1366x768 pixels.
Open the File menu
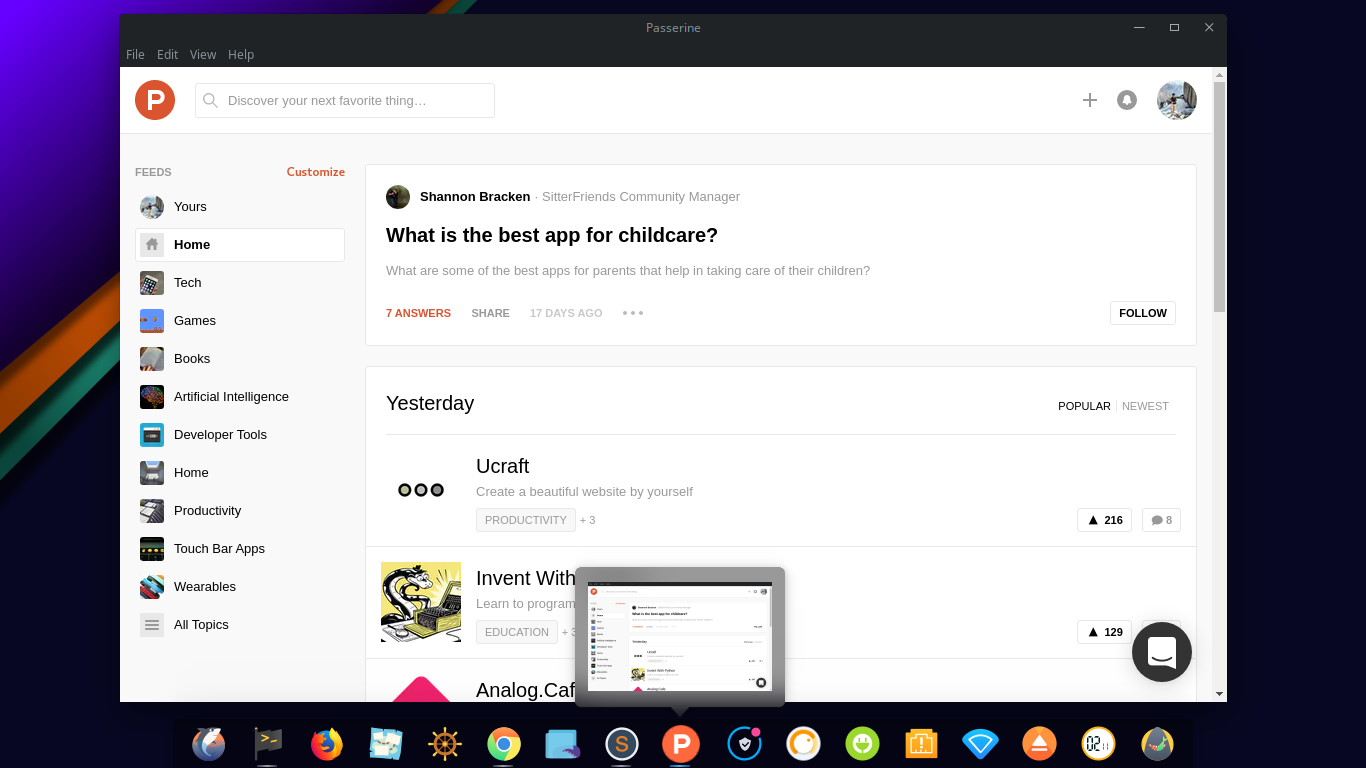135,55
